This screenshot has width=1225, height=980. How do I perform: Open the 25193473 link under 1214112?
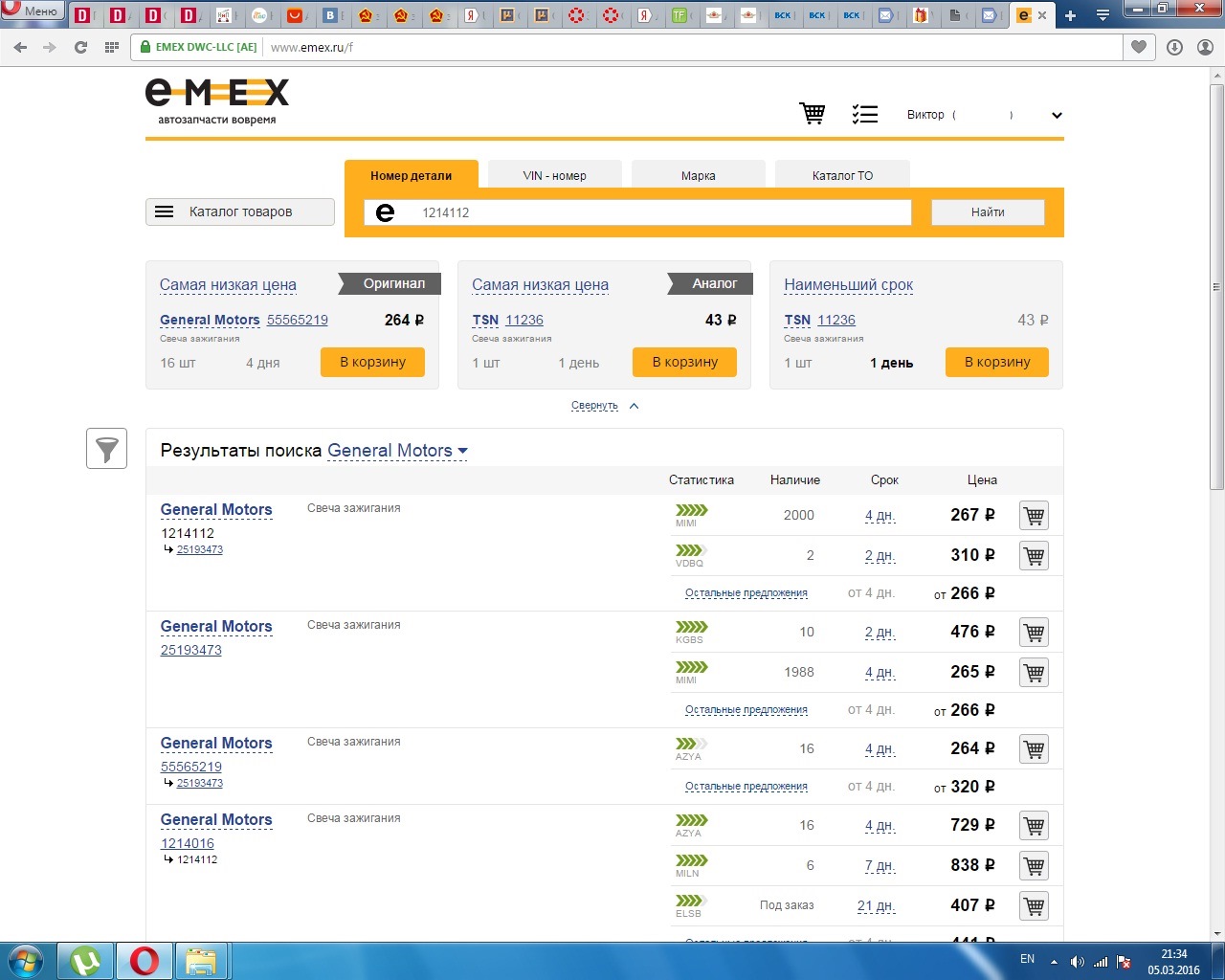200,549
